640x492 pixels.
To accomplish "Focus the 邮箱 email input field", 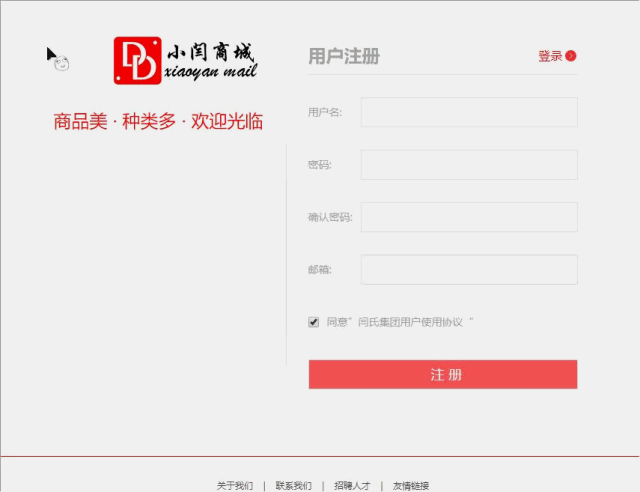I will pyautogui.click(x=469, y=269).
